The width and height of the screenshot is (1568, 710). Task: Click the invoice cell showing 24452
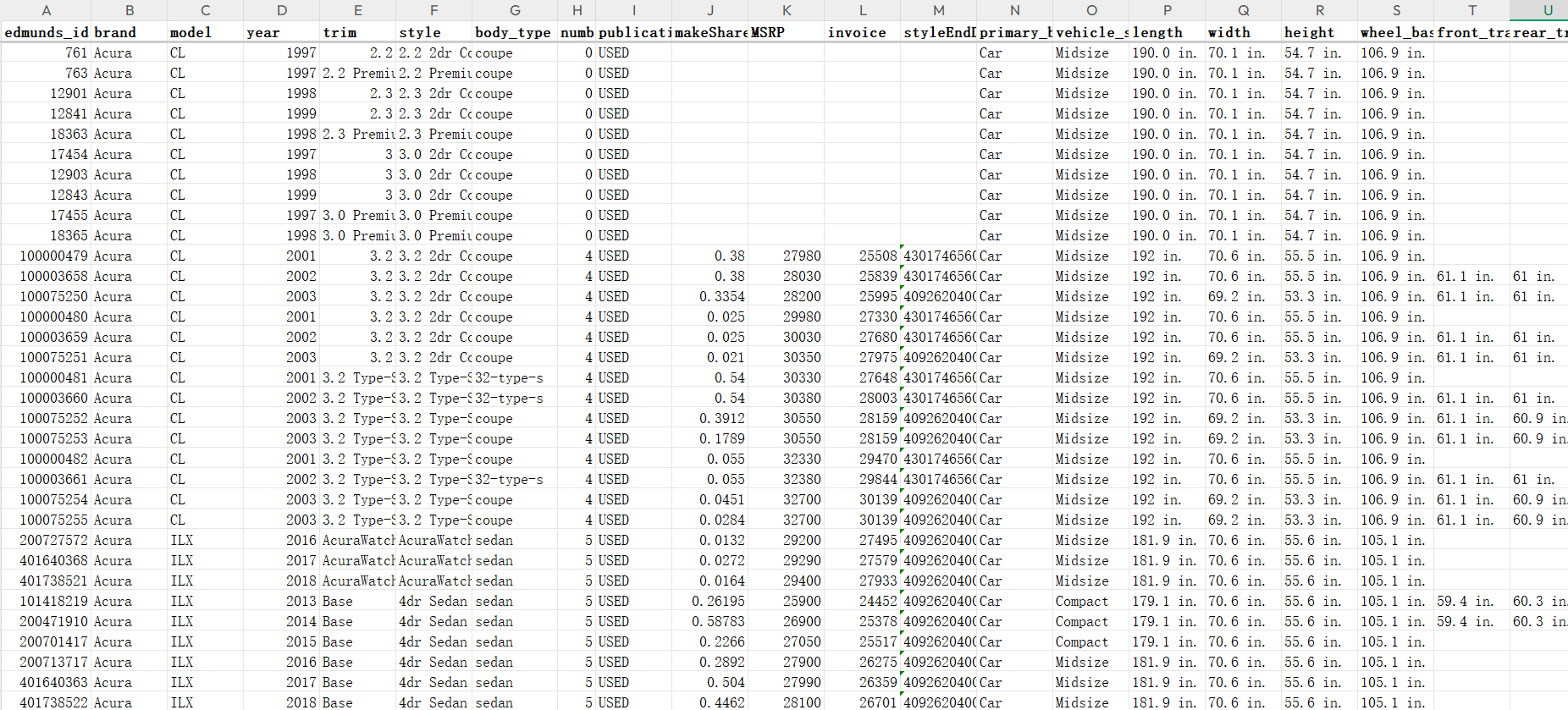[862, 601]
